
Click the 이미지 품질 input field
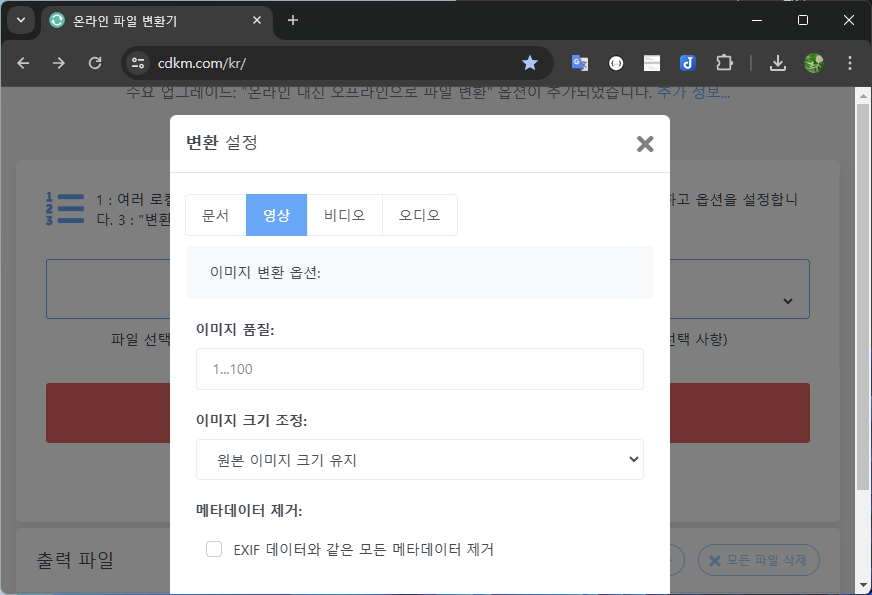pyautogui.click(x=420, y=369)
